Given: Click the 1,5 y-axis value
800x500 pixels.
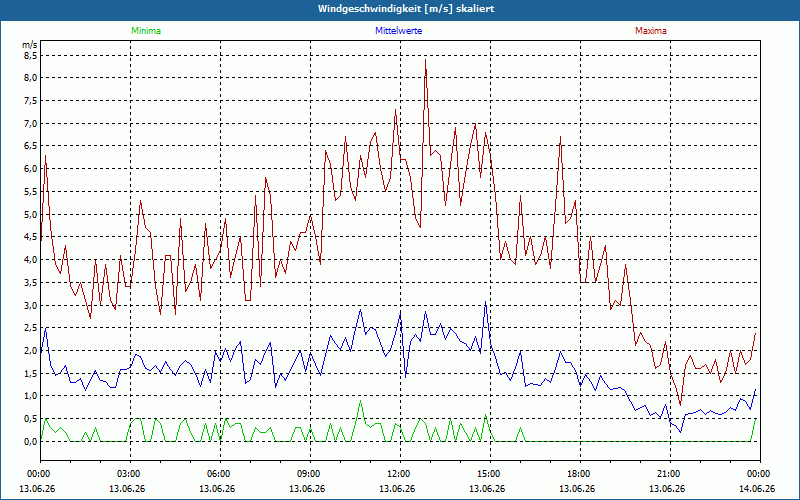Looking at the screenshot, I should tap(30, 373).
